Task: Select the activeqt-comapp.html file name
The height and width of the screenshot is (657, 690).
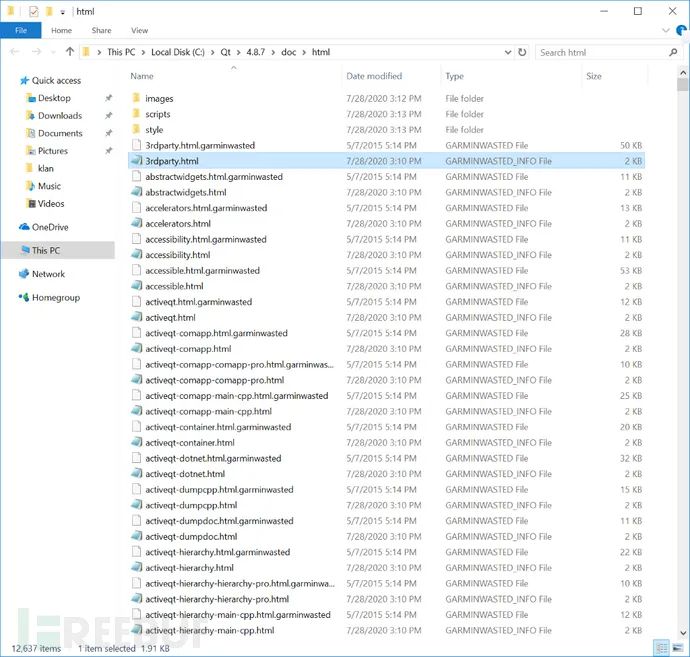Action: pyautogui.click(x=188, y=349)
